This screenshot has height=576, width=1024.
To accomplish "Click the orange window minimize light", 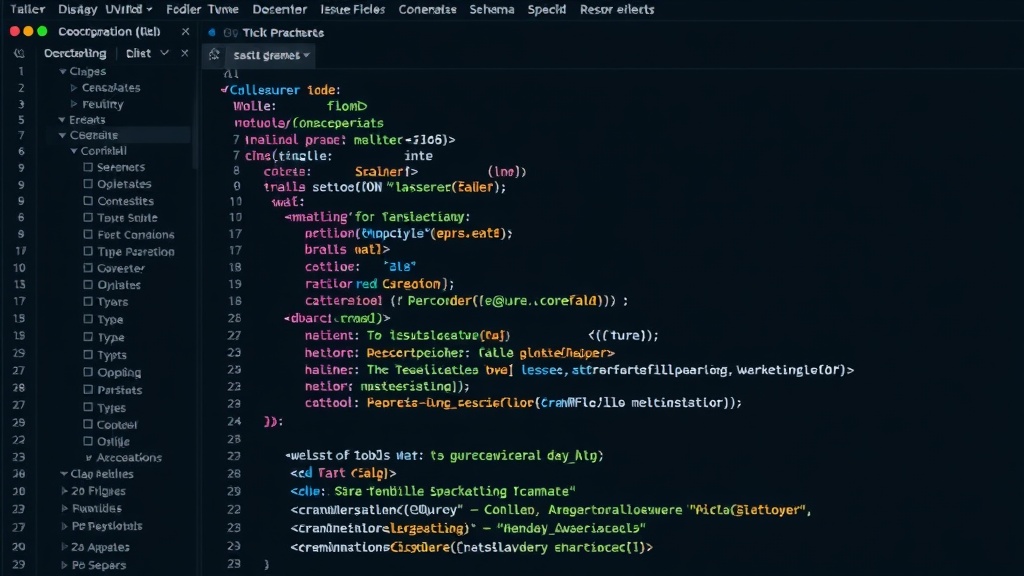I will click(28, 31).
